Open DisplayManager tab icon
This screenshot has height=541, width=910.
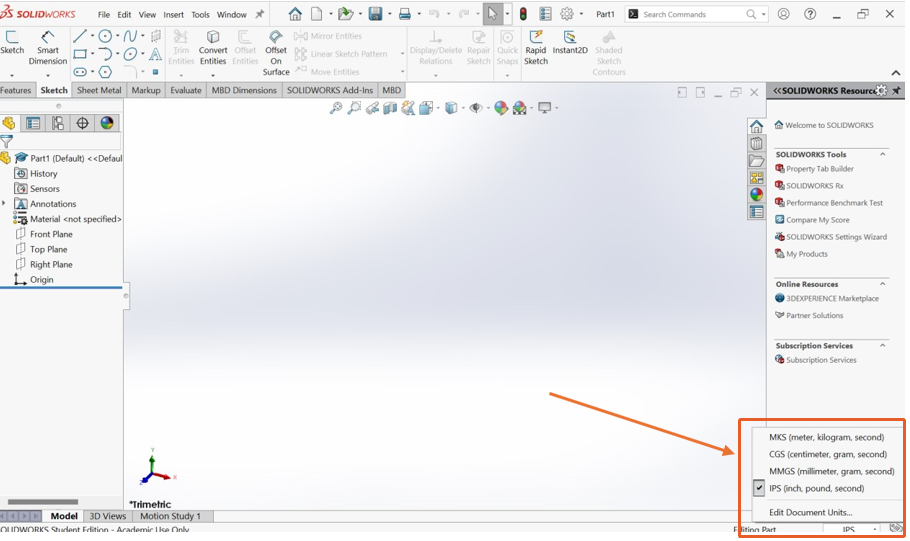point(107,123)
